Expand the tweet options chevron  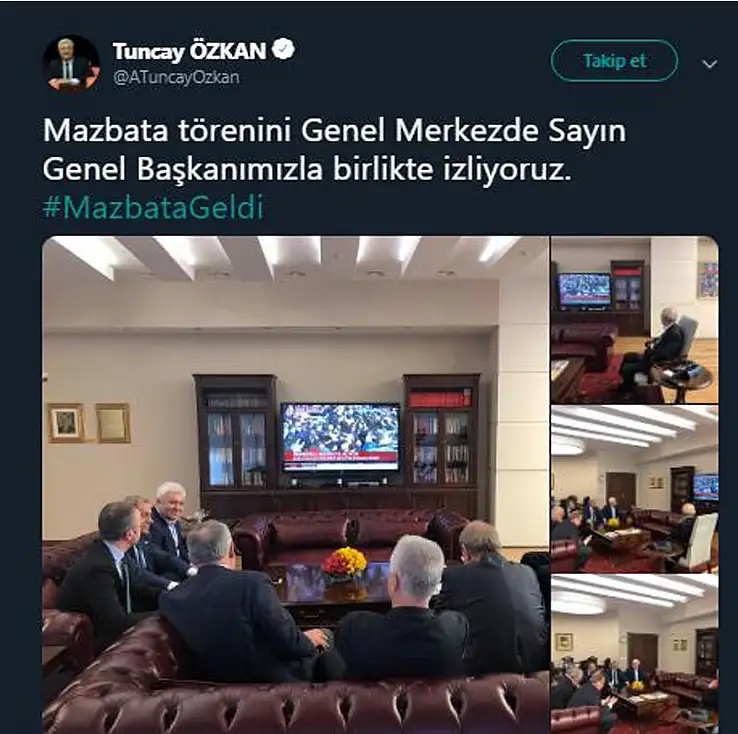[710, 64]
